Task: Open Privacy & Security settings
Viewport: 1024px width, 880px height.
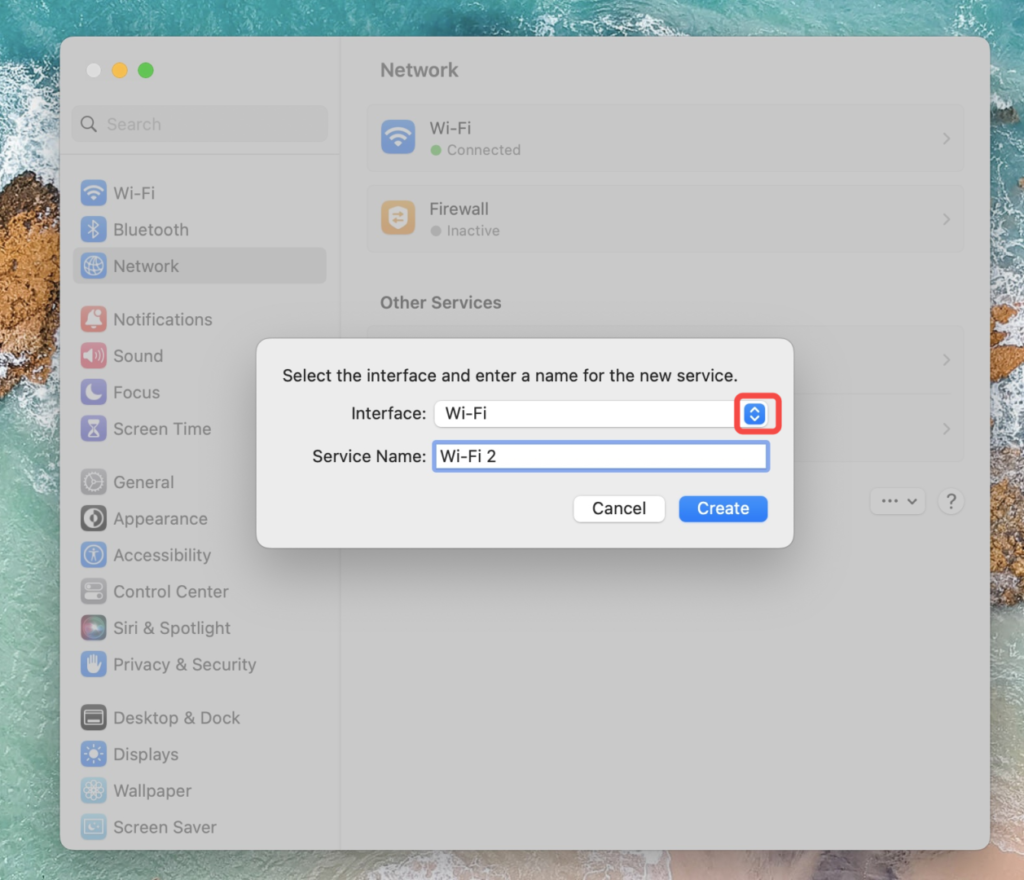Action: pyautogui.click(x=92, y=664)
